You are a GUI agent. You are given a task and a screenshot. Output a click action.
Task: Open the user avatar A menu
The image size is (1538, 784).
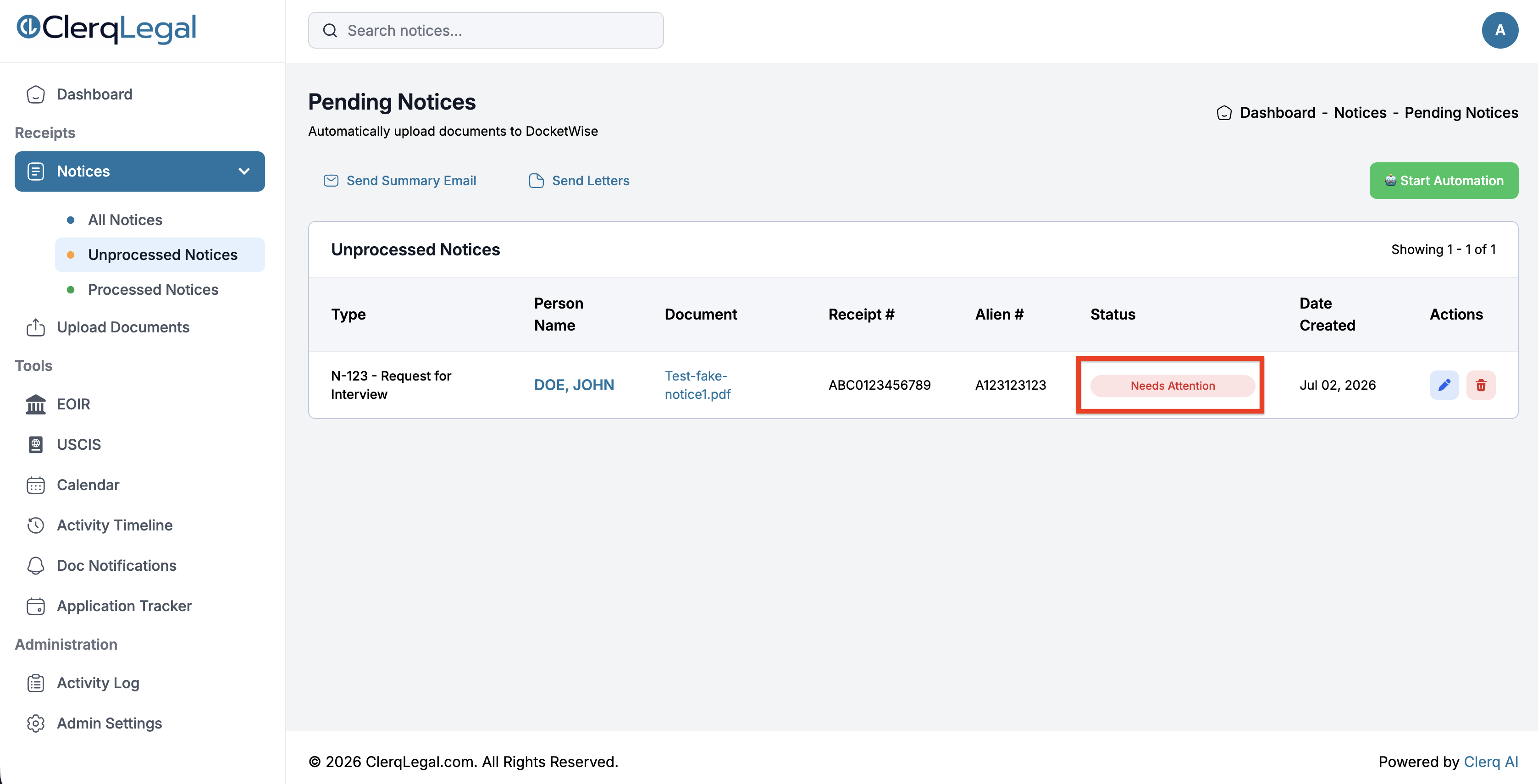point(1500,30)
